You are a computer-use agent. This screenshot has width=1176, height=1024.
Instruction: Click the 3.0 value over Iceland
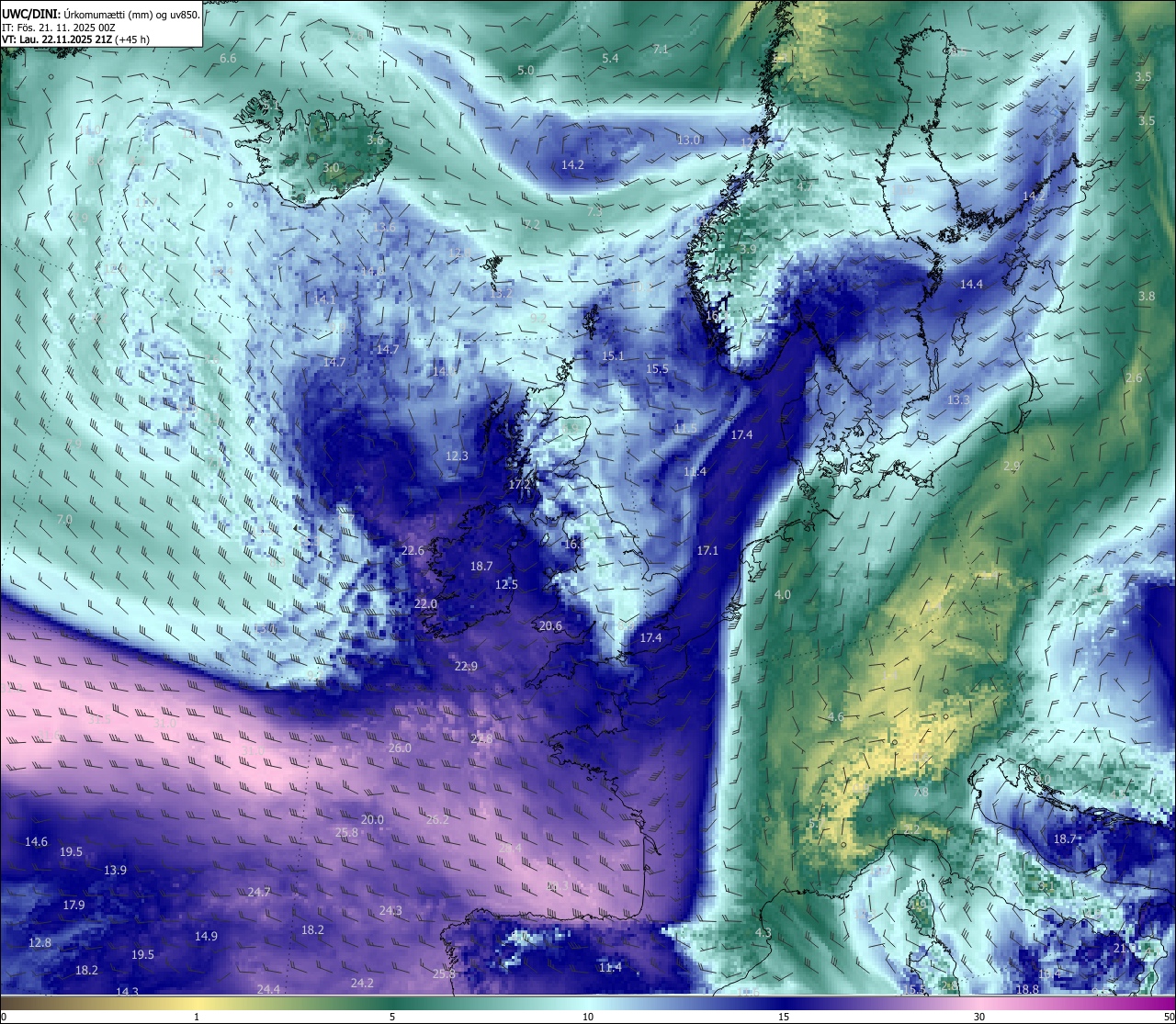(x=331, y=168)
